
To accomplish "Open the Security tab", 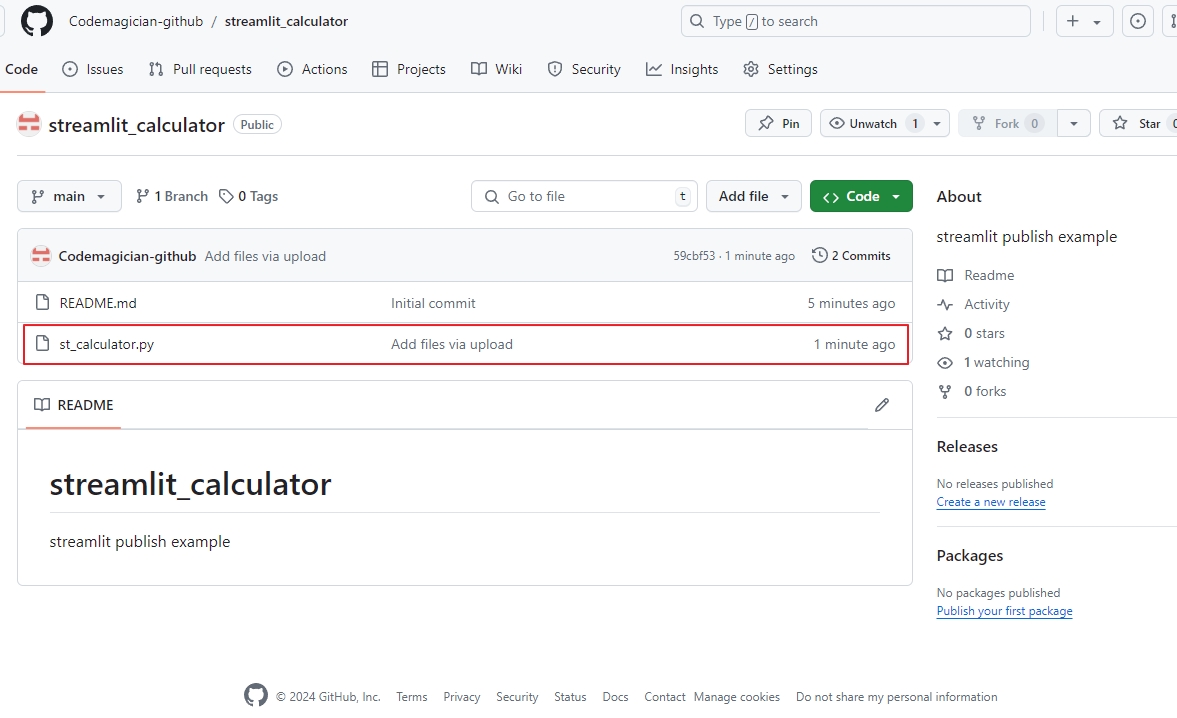I will [584, 69].
